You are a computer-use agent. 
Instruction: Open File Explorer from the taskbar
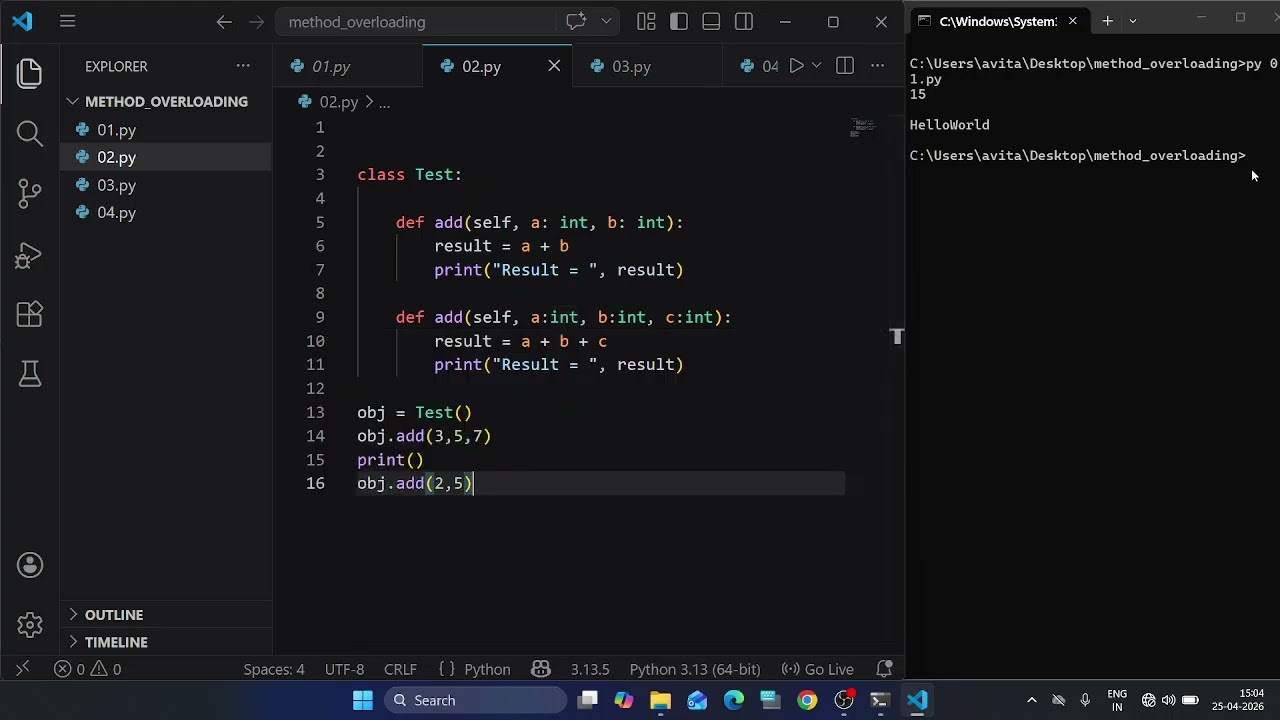660,700
